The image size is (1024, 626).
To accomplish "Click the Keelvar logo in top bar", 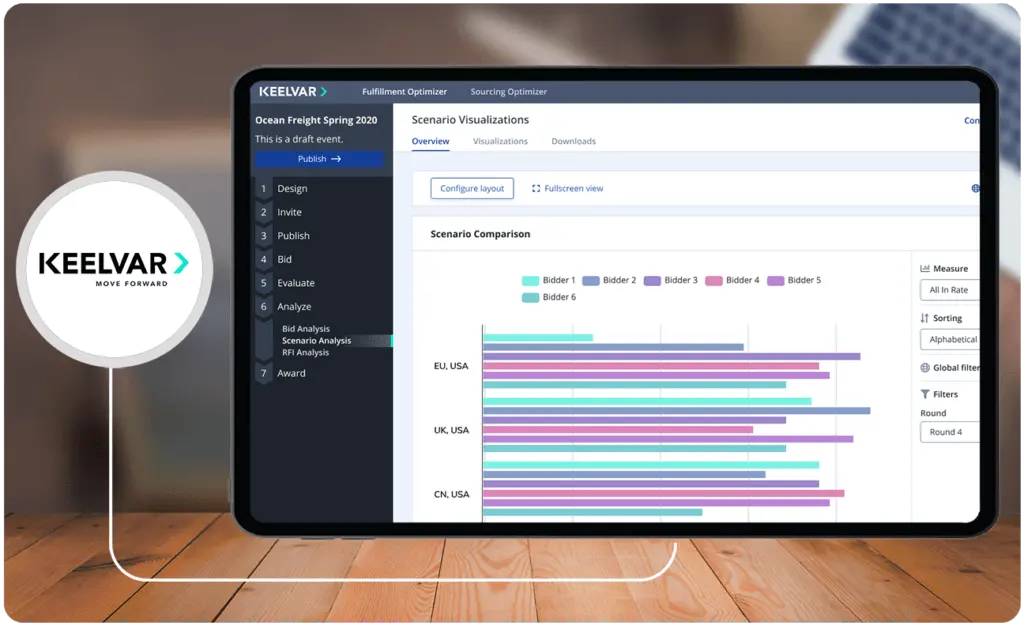I will [293, 91].
